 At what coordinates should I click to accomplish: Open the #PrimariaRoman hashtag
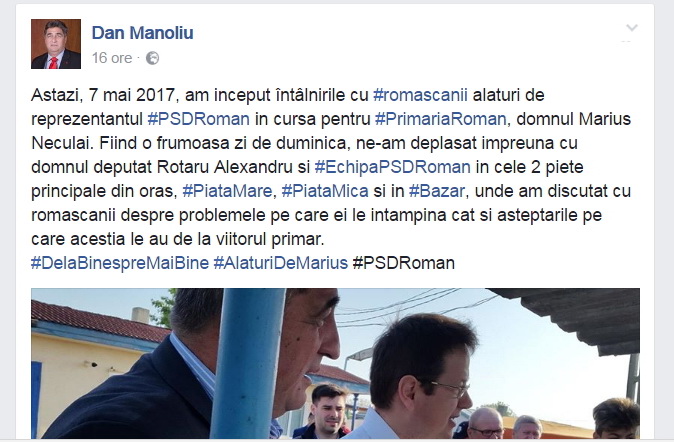point(441,119)
